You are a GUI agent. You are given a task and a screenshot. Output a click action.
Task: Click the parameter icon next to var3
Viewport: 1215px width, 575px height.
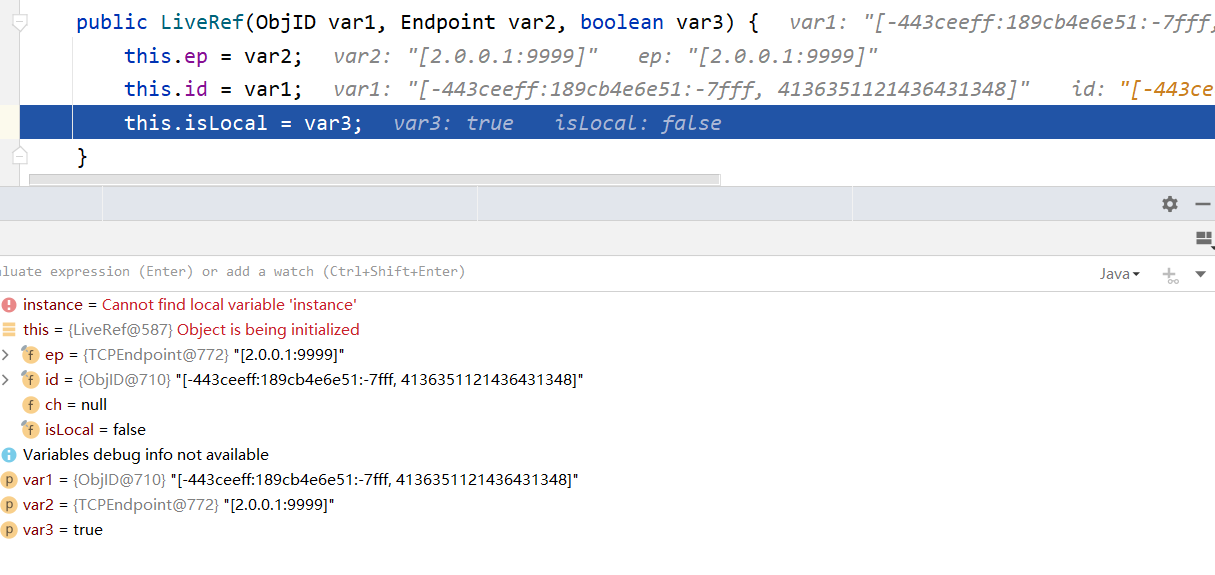[x=9, y=529]
